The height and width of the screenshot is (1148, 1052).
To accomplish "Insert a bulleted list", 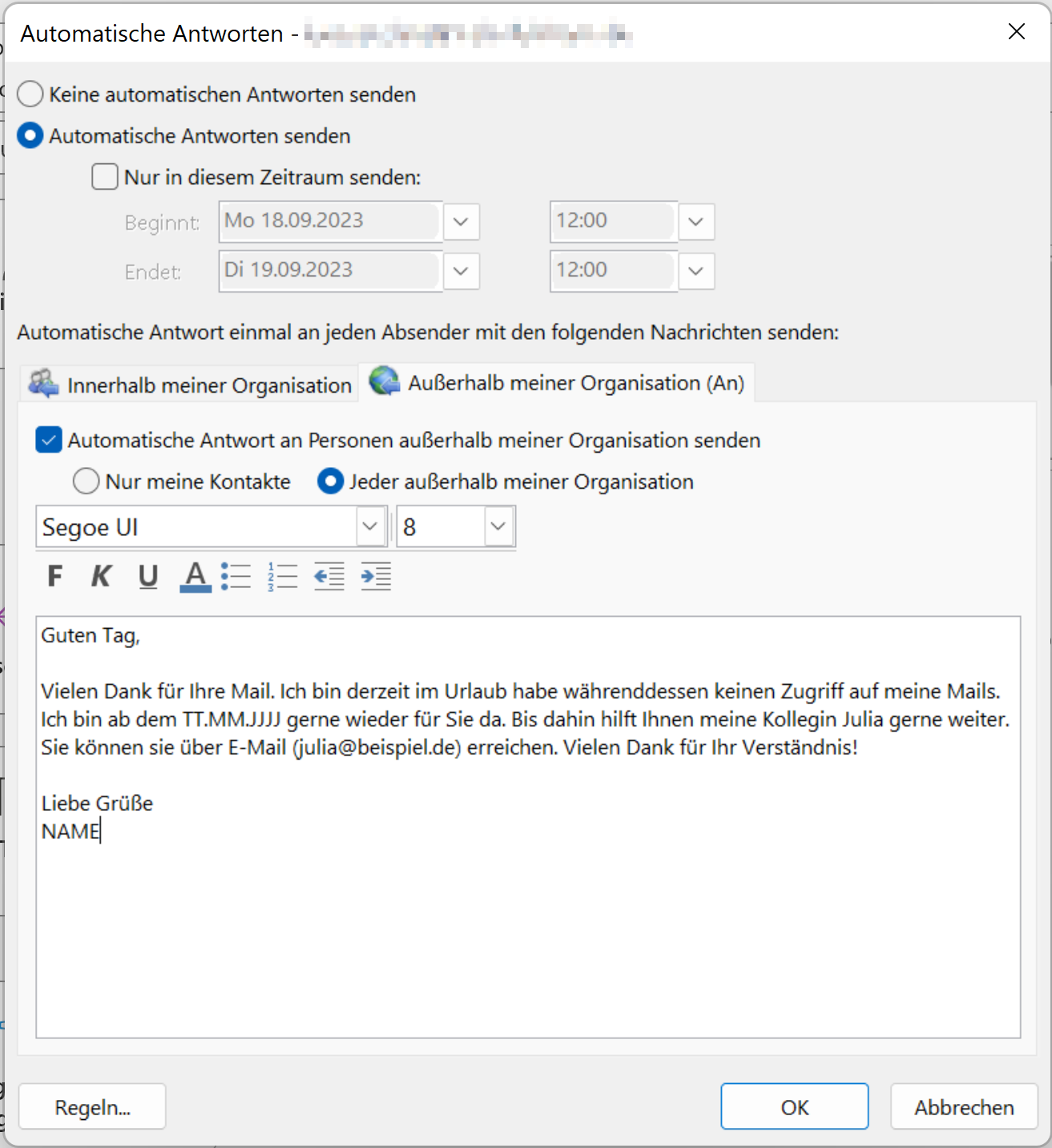I will (x=236, y=575).
